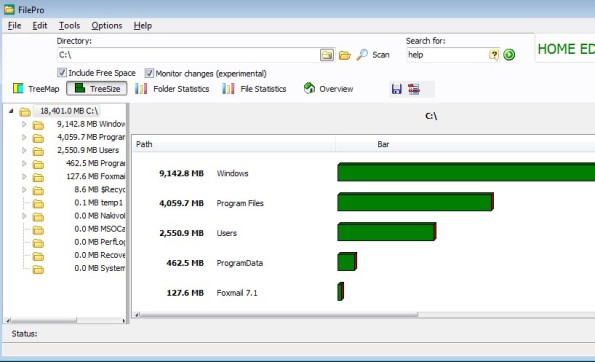Click folder icon of 8.6 MB $Recycle row
This screenshot has width=595, height=362.
pos(38,190)
